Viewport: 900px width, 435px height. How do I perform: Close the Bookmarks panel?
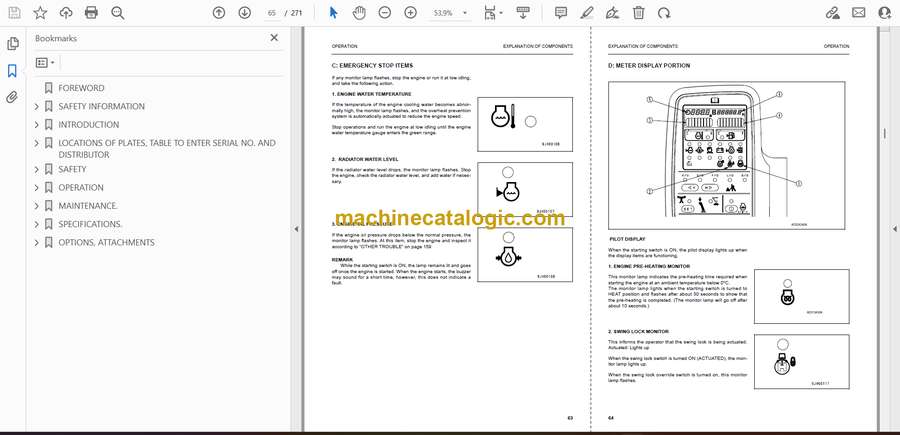point(274,38)
